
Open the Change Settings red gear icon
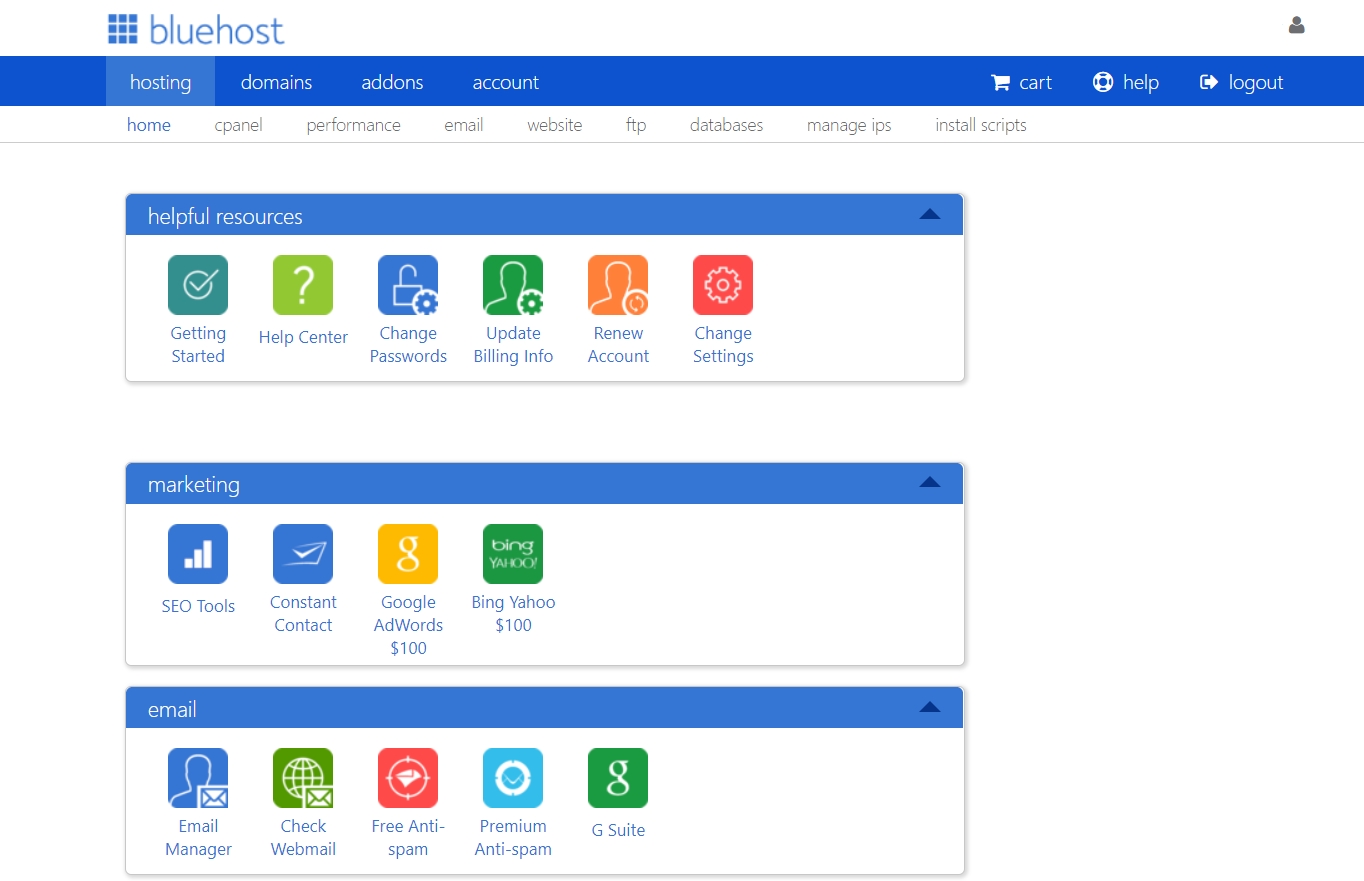723,285
